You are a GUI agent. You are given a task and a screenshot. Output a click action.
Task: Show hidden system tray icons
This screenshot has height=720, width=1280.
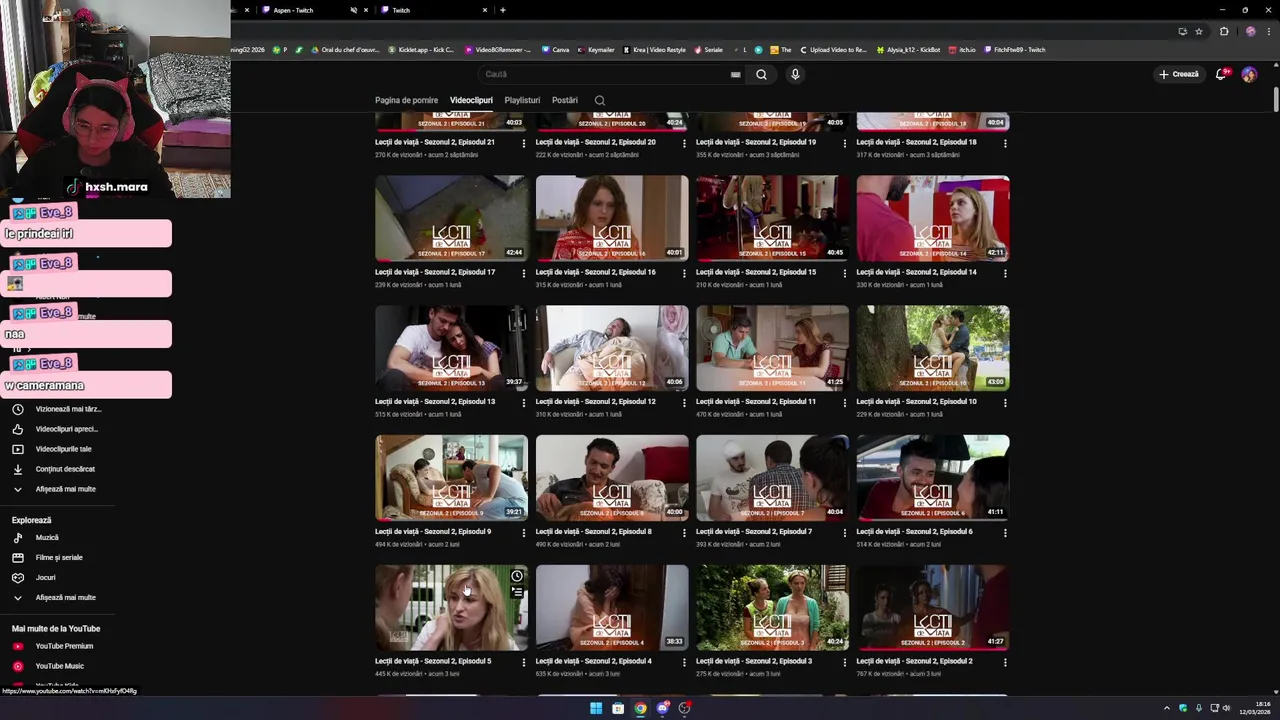(x=1166, y=708)
